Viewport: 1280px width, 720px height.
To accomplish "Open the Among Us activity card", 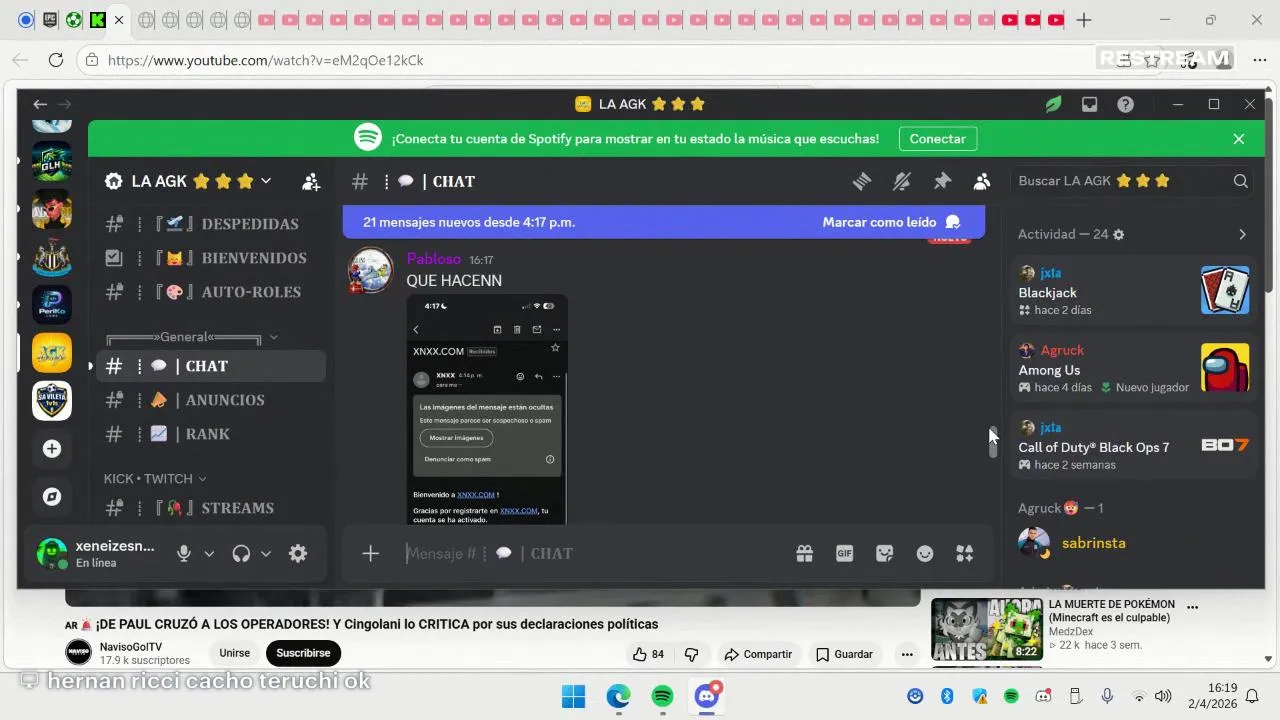I will 1133,368.
